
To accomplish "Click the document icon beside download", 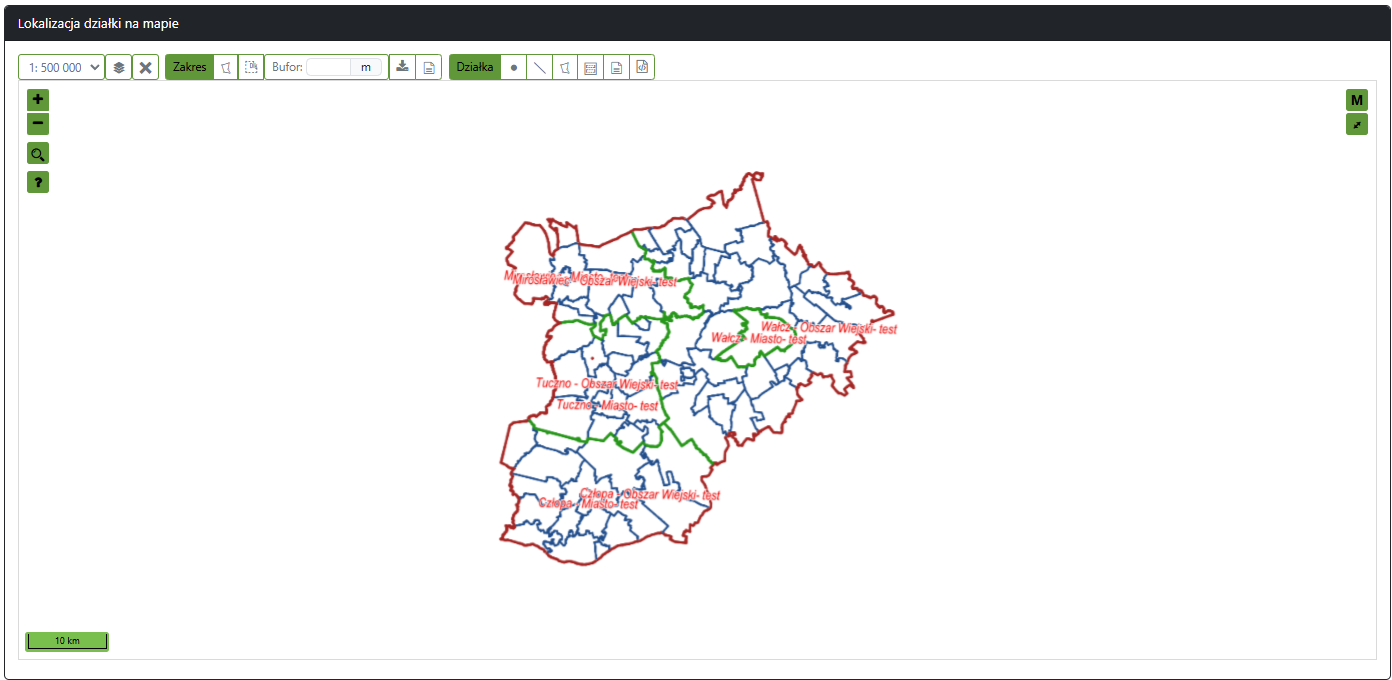I will coord(428,67).
